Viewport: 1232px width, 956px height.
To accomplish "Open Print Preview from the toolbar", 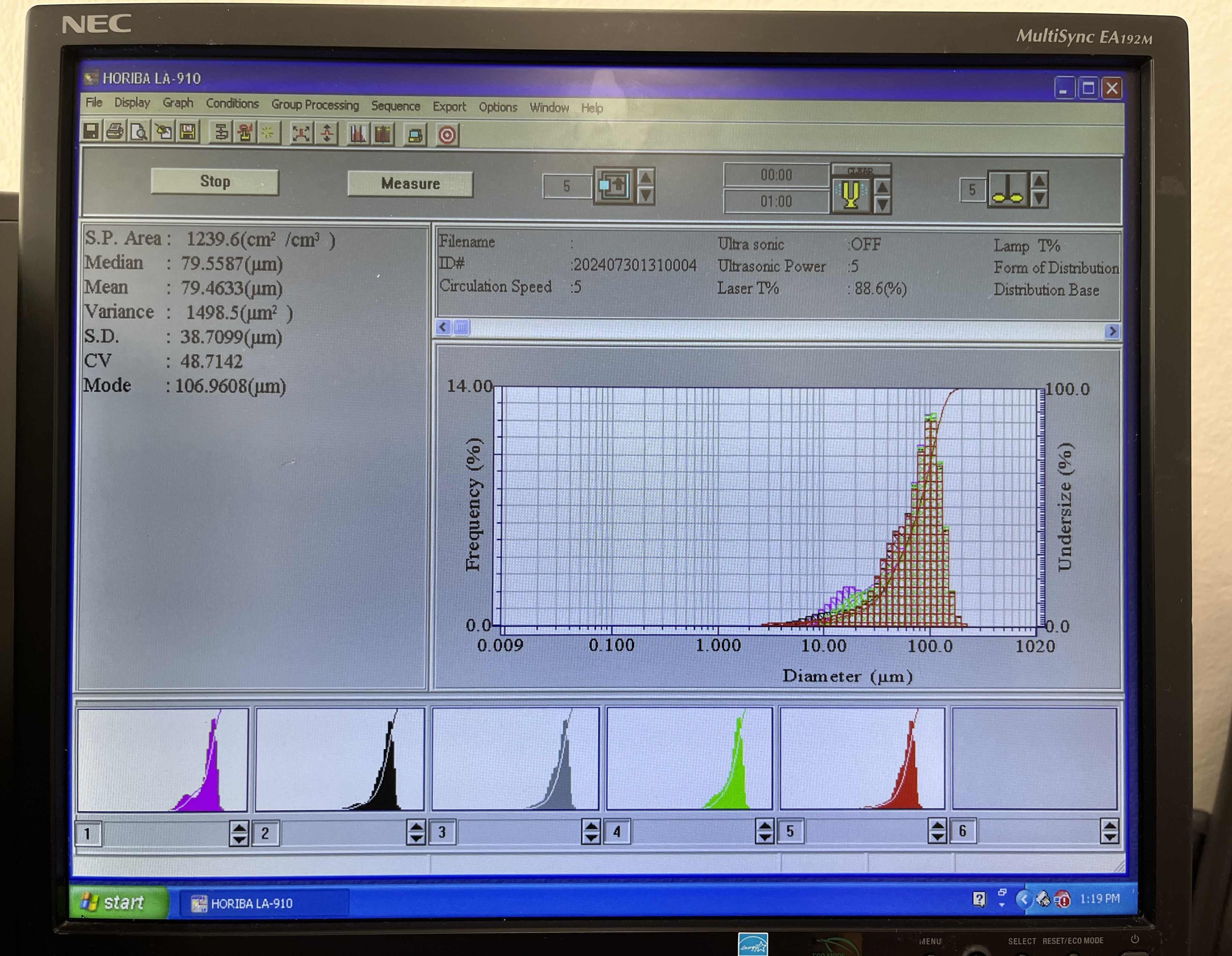I will click(139, 133).
